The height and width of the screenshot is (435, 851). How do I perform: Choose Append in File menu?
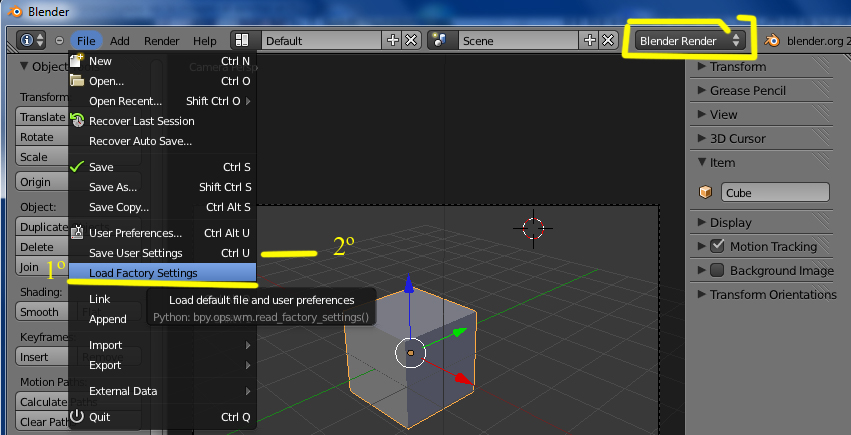162,319
